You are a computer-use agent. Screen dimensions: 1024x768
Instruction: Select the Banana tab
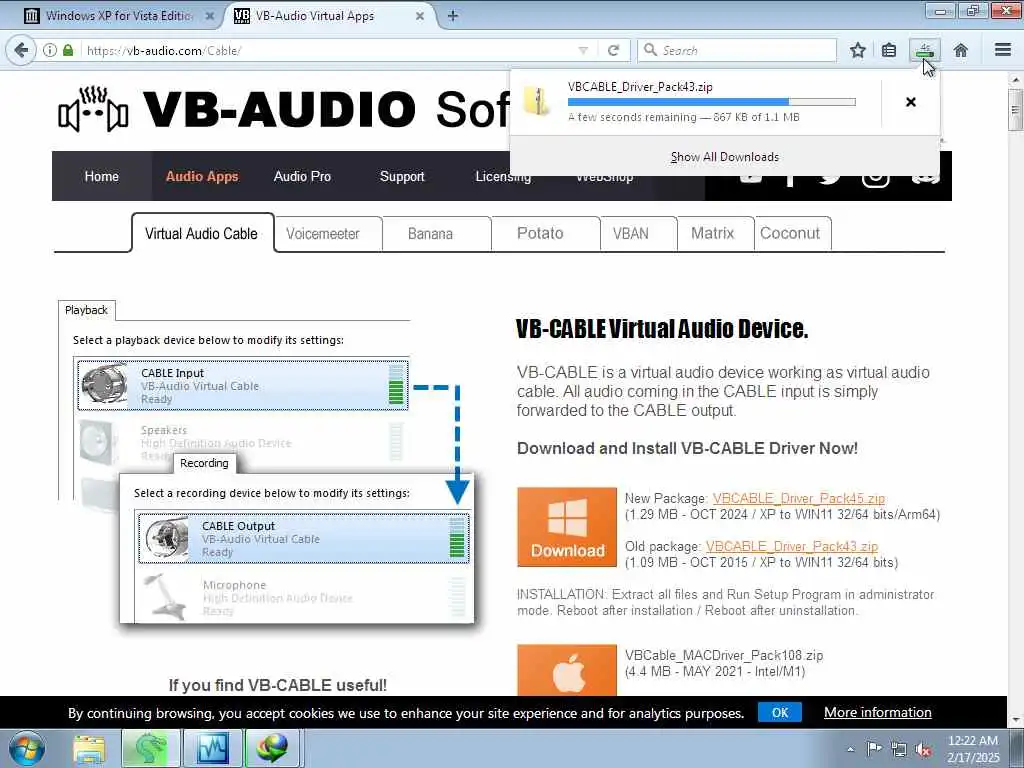point(430,234)
